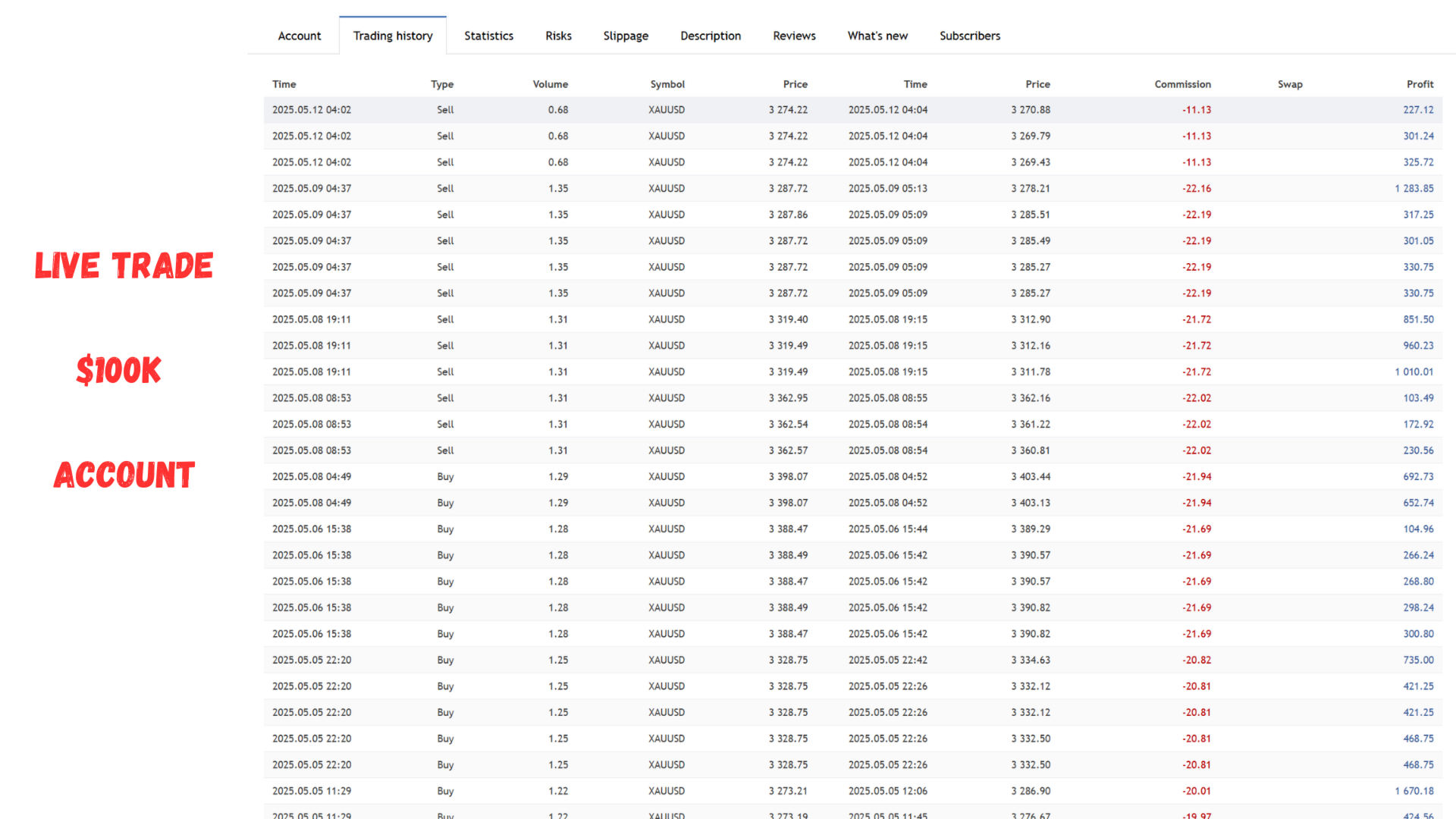1456x819 pixels.
Task: Select profit value 172.92
Action: (1418, 425)
